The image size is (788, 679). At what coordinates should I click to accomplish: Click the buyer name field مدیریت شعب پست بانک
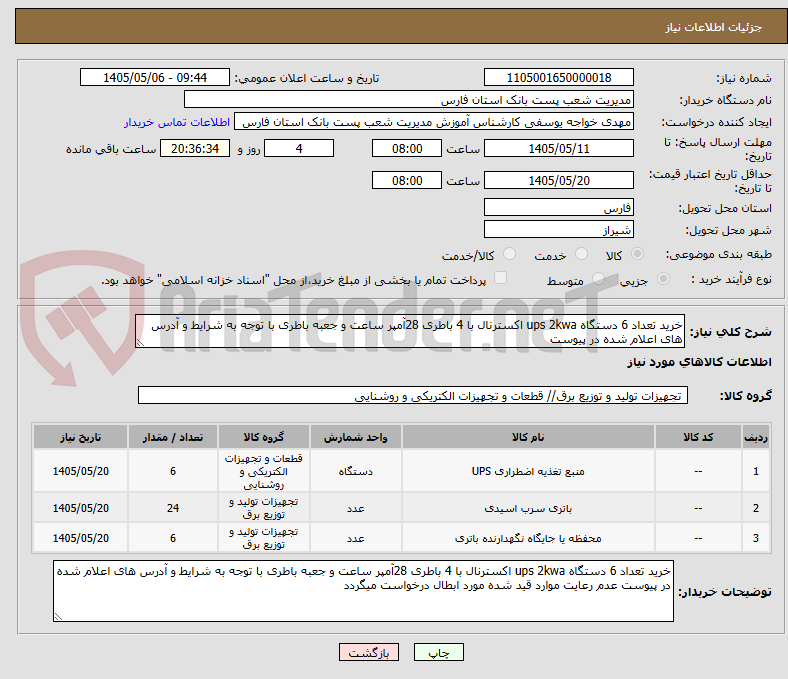point(409,100)
